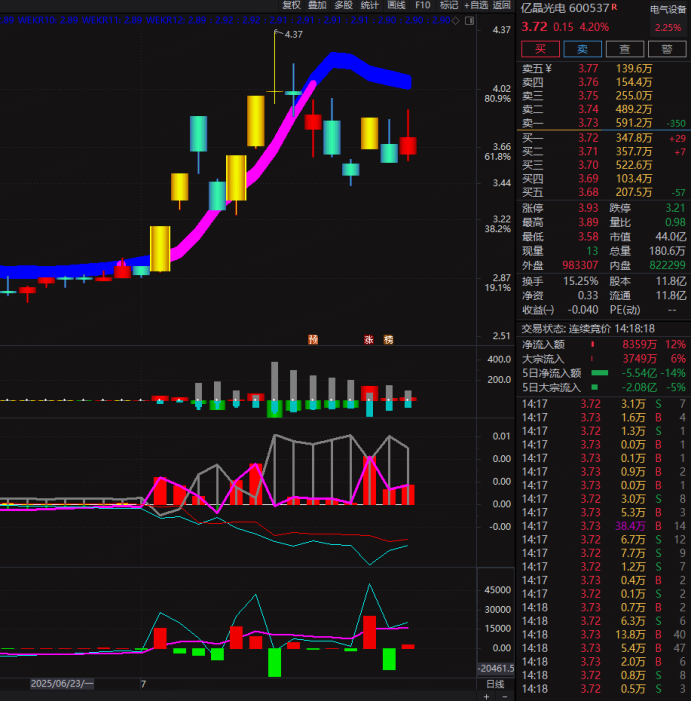Click the 净流入额 8359万 row

click(x=603, y=345)
